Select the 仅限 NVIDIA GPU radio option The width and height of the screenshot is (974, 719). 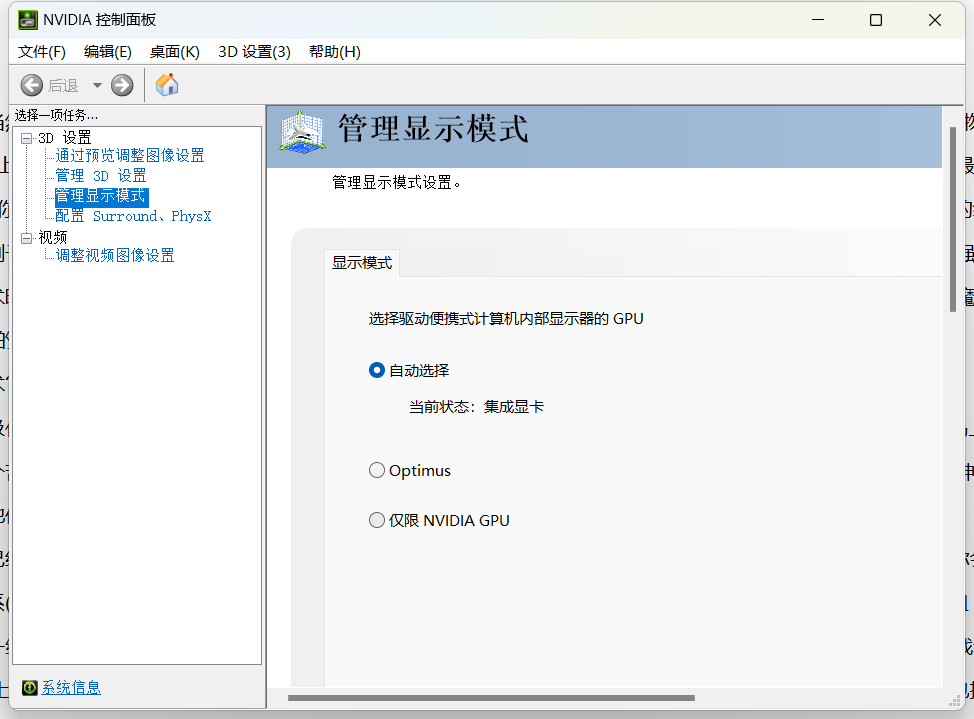point(376,520)
